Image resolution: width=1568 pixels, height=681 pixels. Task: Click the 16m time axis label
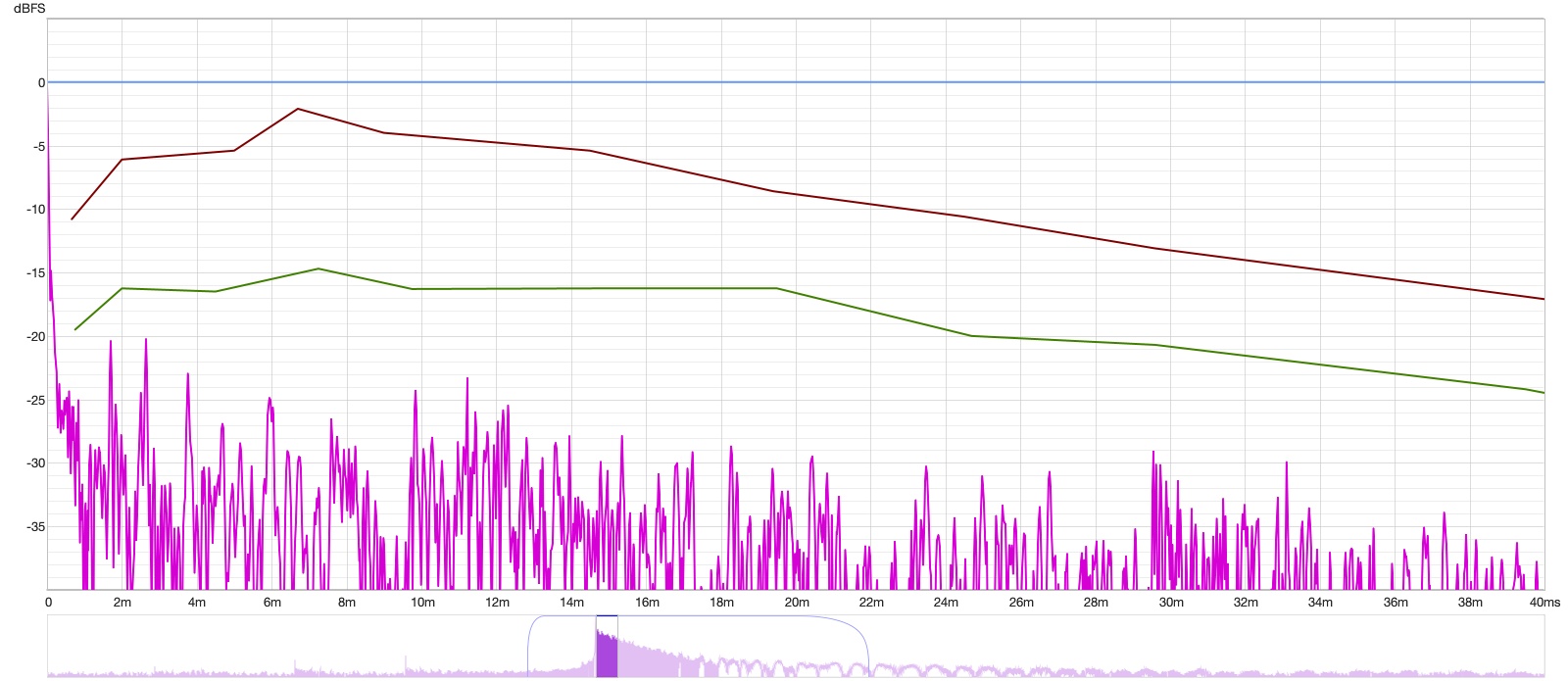tap(647, 602)
